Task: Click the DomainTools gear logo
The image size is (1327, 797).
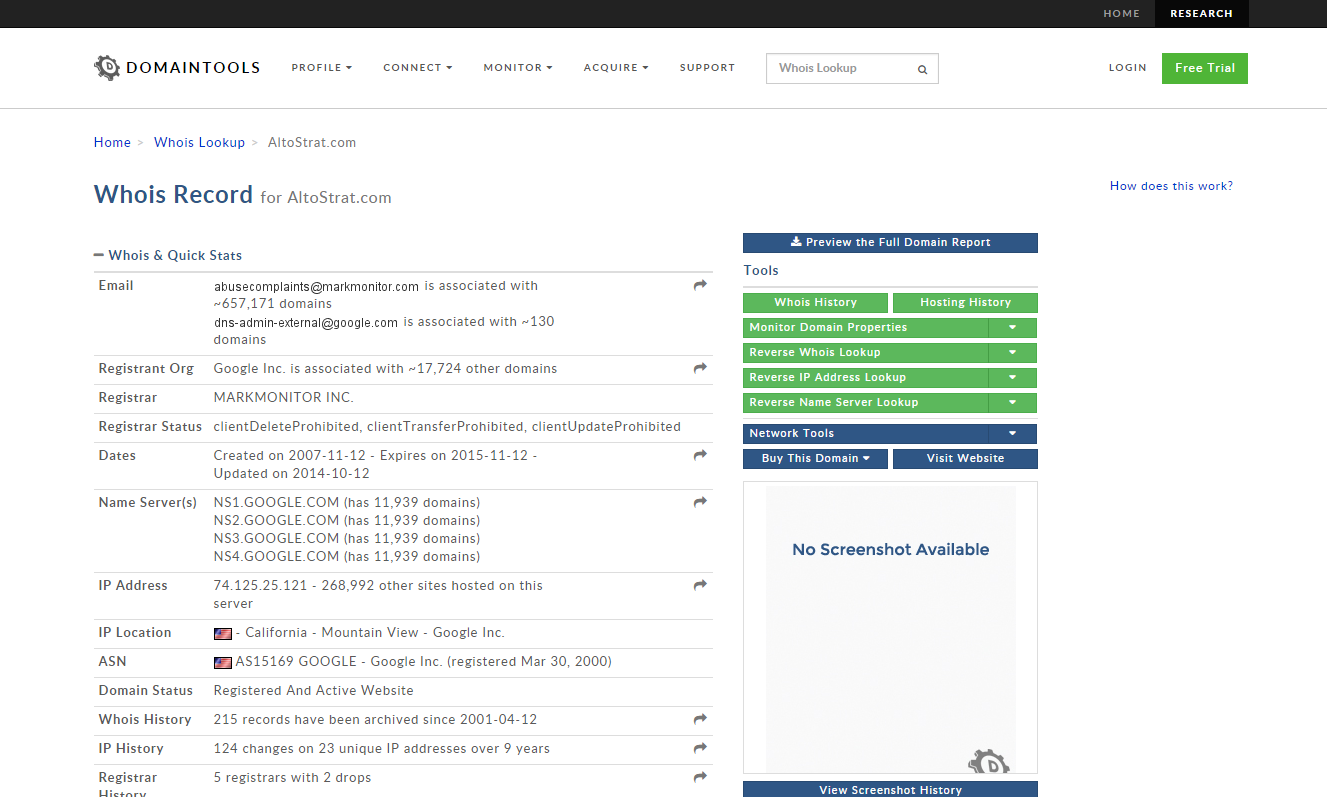Action: (x=107, y=68)
